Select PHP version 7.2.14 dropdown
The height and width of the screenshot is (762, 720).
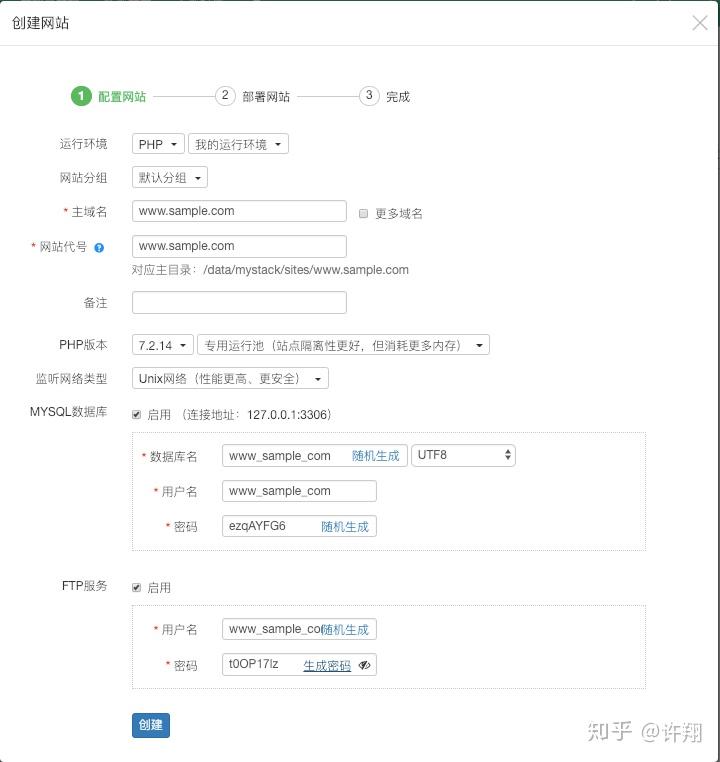coord(163,345)
